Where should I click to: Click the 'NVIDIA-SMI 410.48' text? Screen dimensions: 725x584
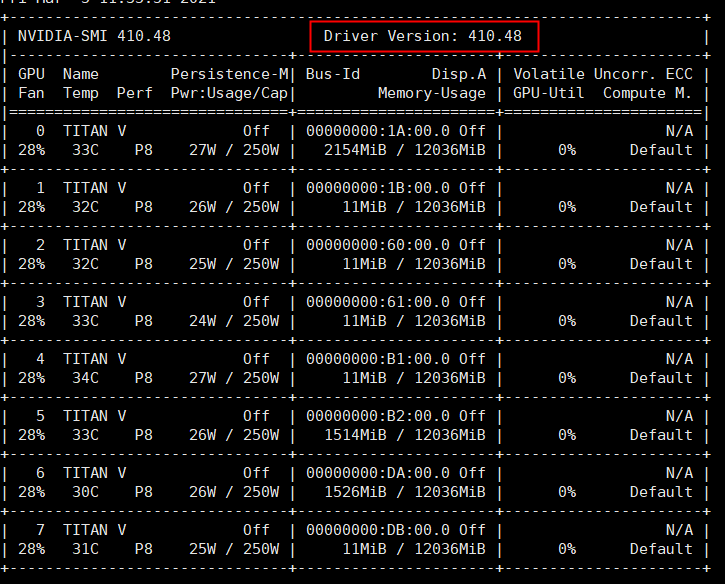94,36
